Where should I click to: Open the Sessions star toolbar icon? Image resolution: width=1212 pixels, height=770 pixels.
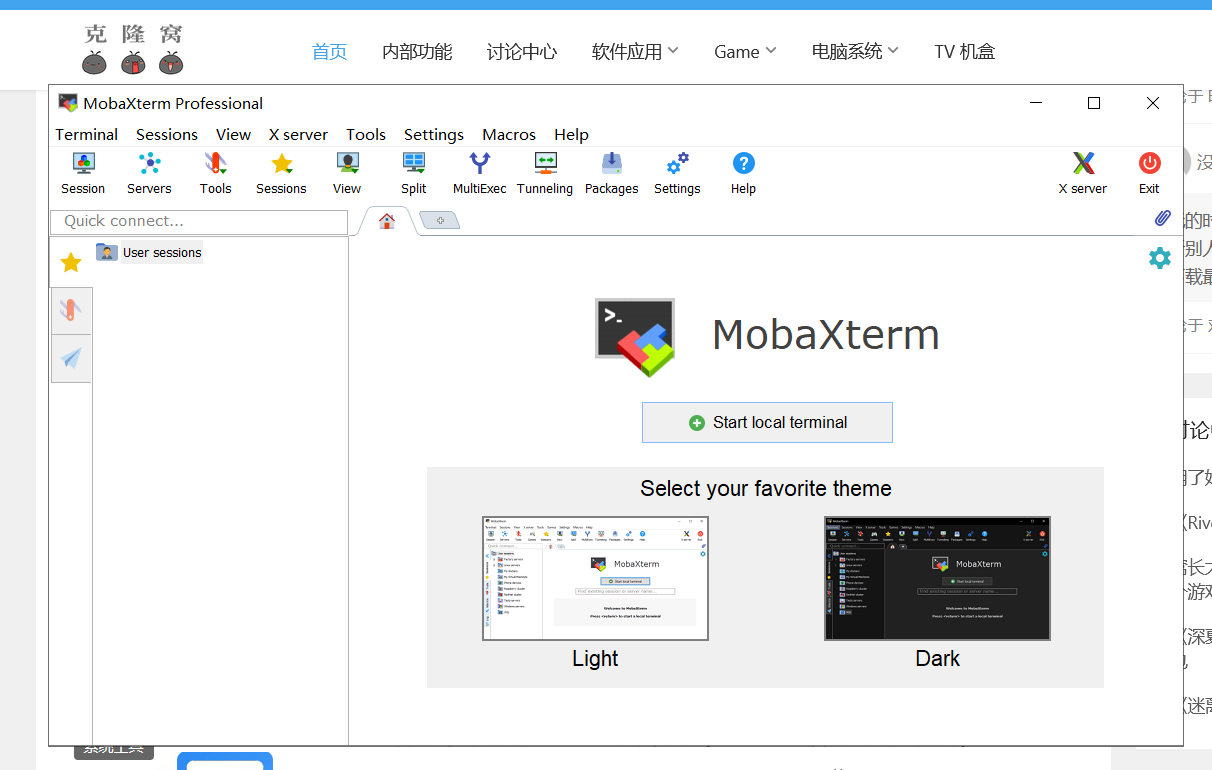tap(281, 173)
